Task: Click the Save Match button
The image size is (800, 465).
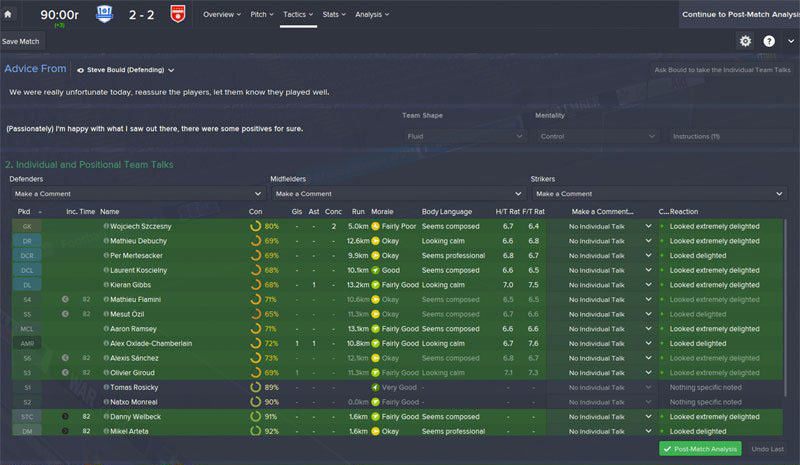Action: 21,41
